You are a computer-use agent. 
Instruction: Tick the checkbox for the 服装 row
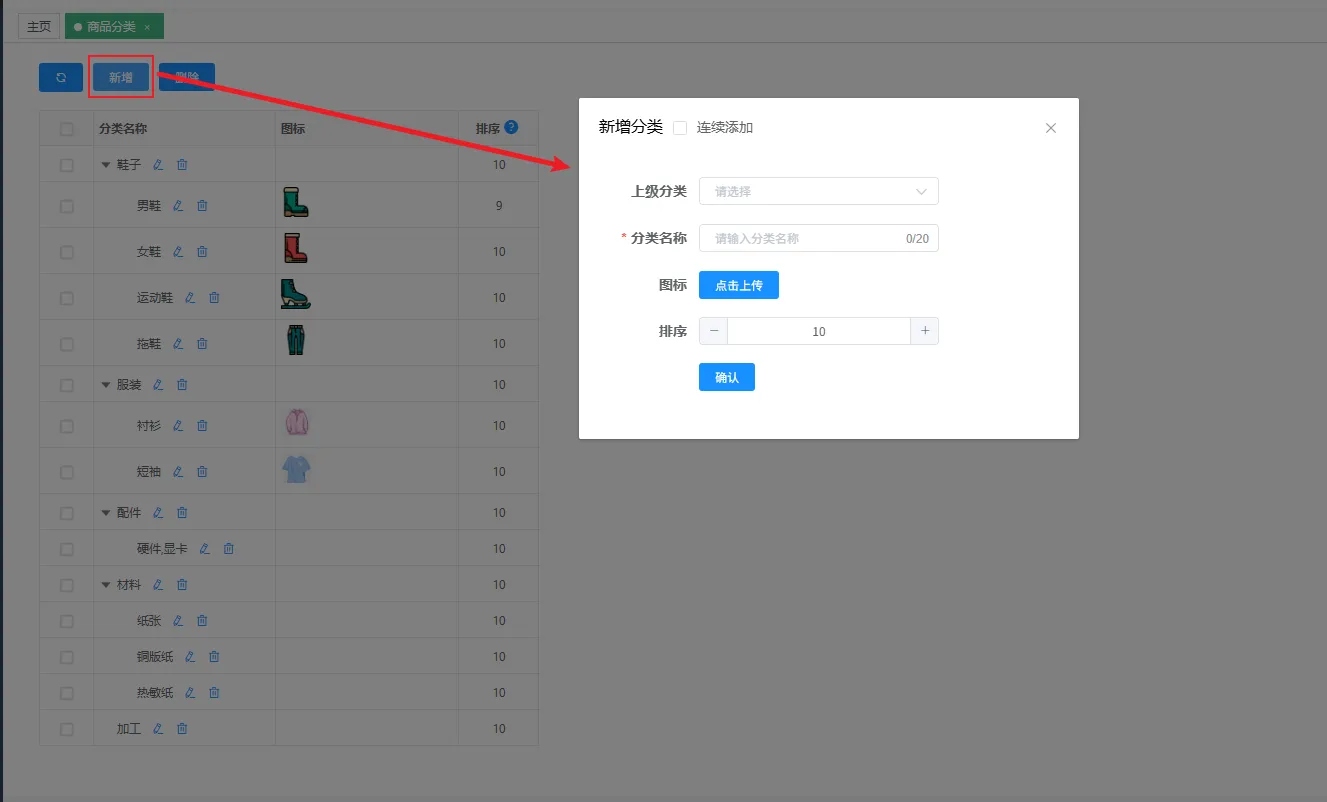coord(67,385)
